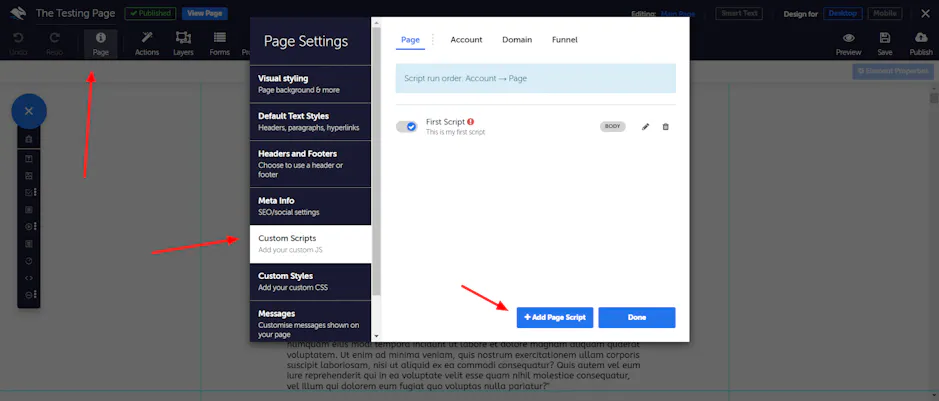Click the rabbit logo icon
Image resolution: width=939 pixels, height=401 pixels.
click(19, 13)
